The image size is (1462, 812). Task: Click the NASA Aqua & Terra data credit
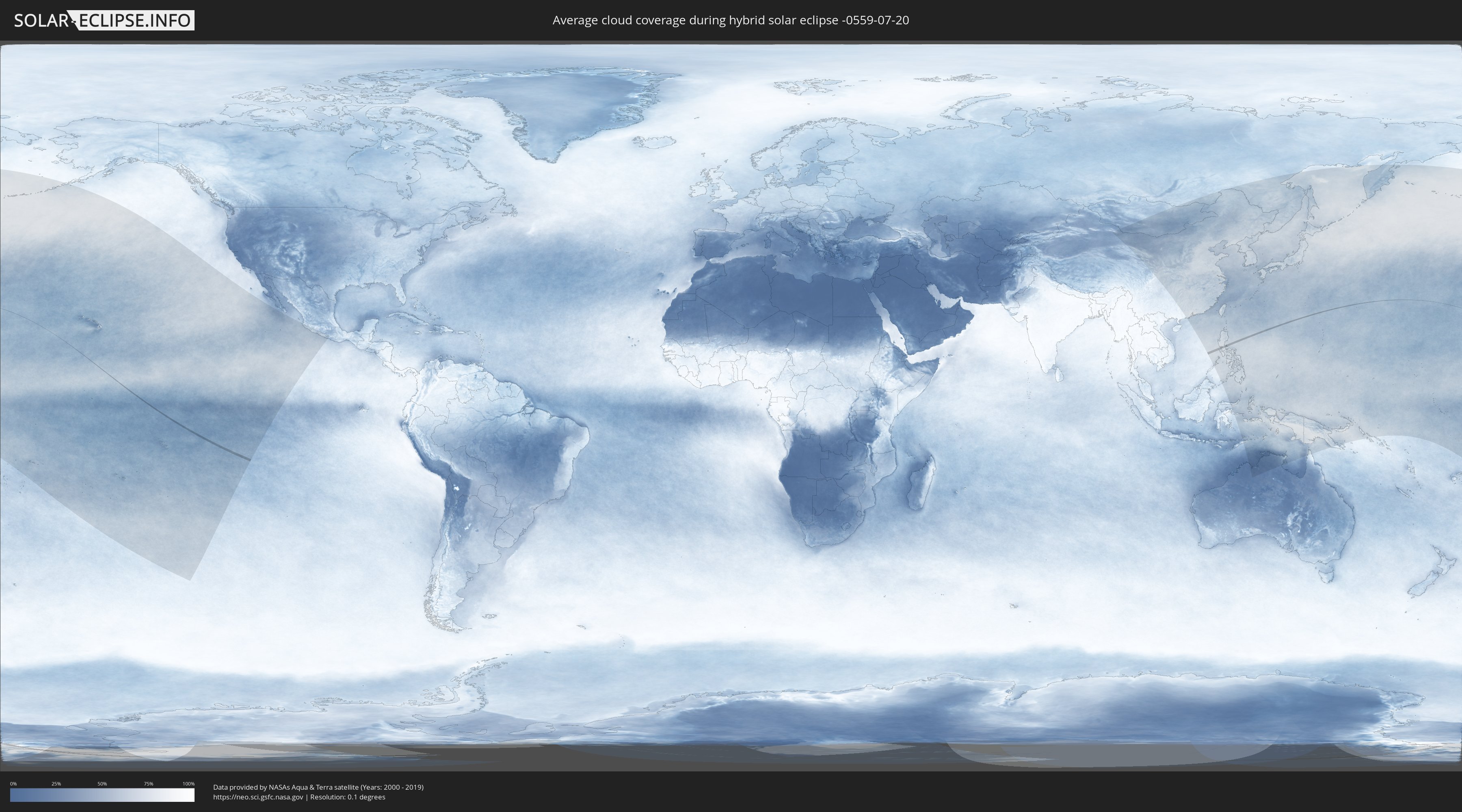318,787
